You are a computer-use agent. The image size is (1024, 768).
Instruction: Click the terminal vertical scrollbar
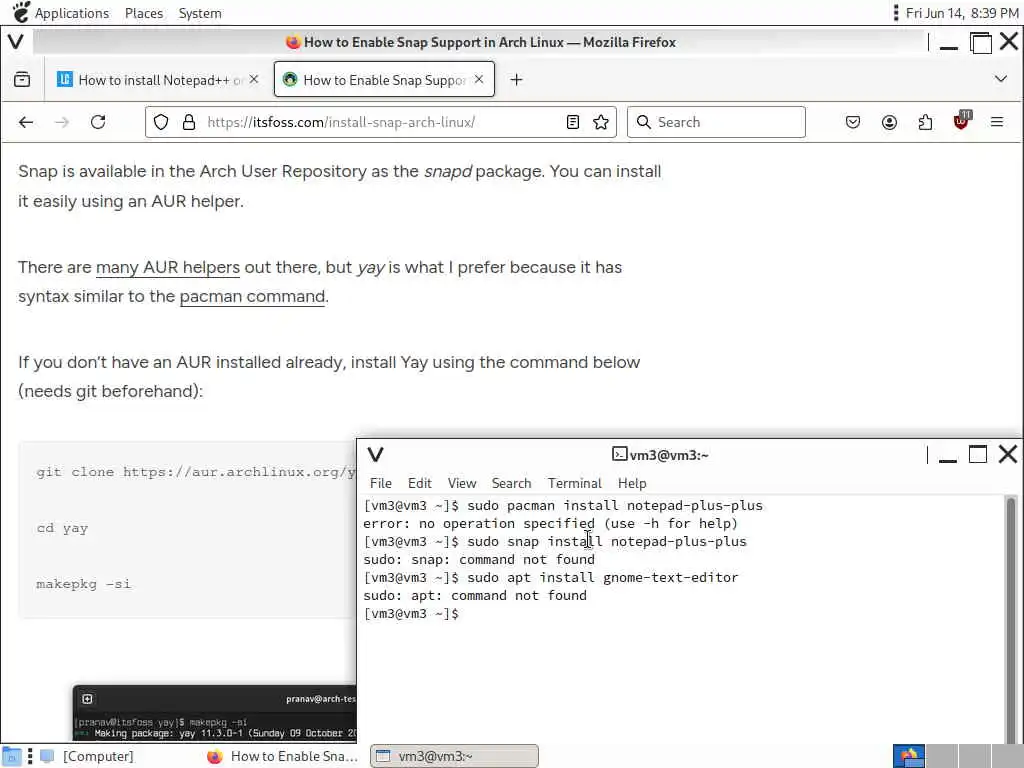[x=1011, y=619]
